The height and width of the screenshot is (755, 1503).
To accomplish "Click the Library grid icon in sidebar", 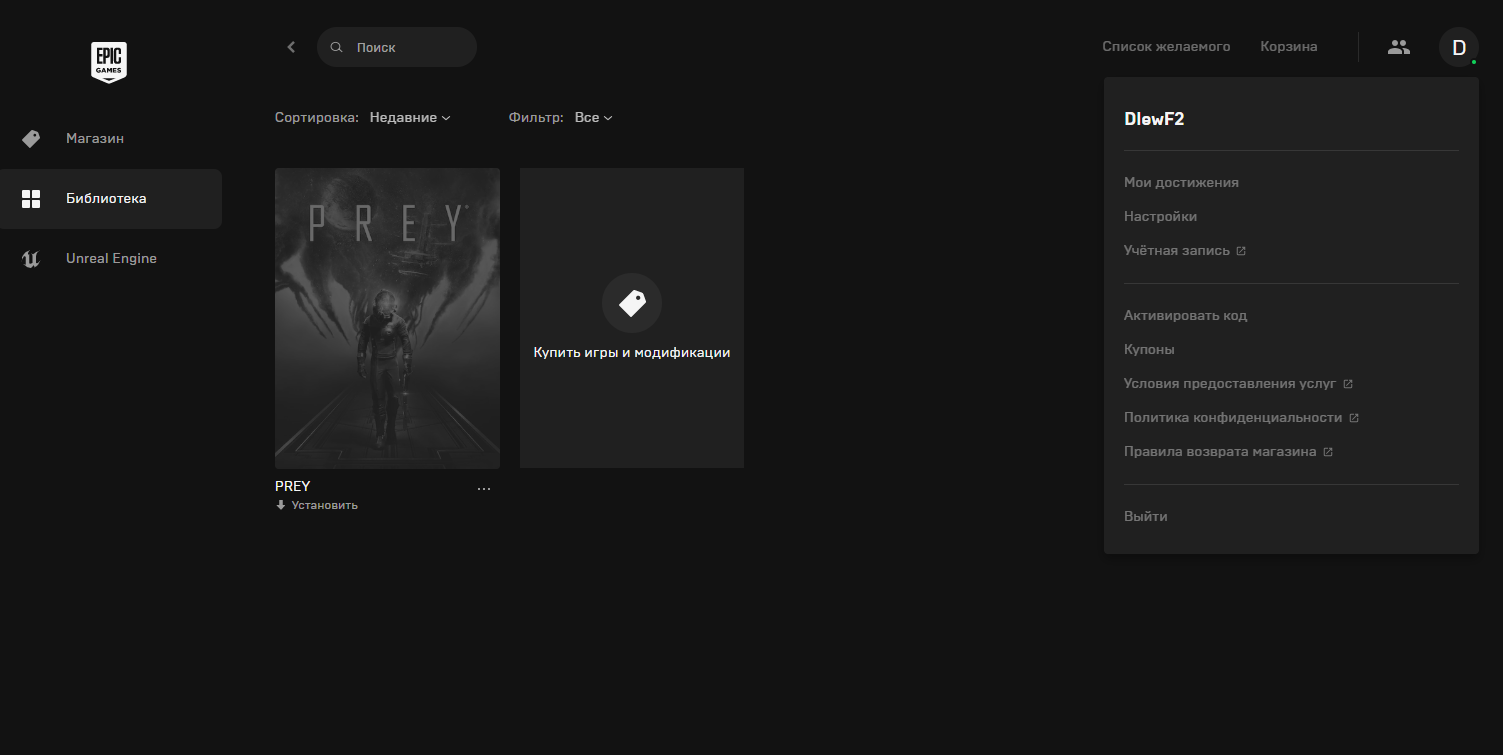I will pos(31,198).
